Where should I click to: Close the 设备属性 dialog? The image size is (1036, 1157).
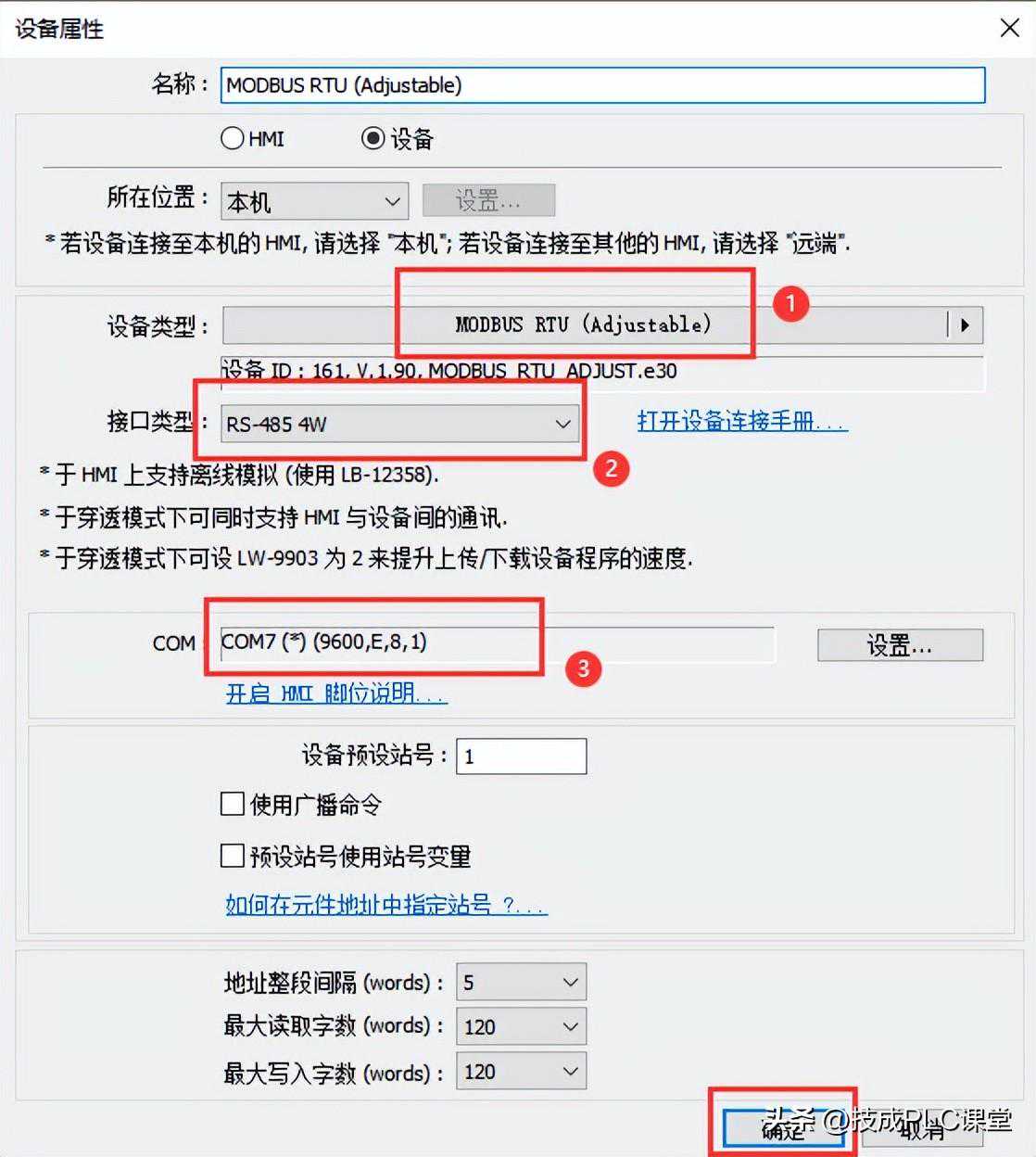click(x=1009, y=28)
